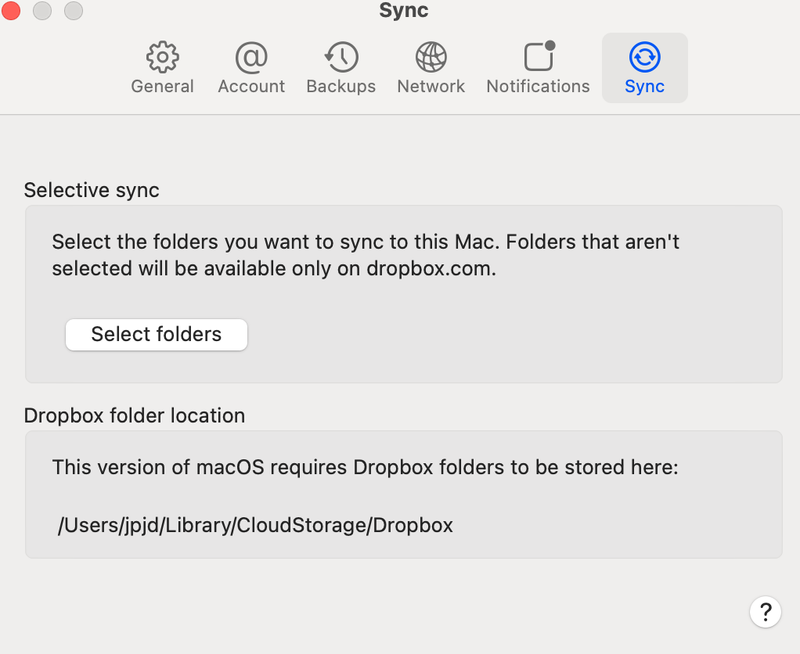Click the Account @ symbol icon

pos(251,56)
